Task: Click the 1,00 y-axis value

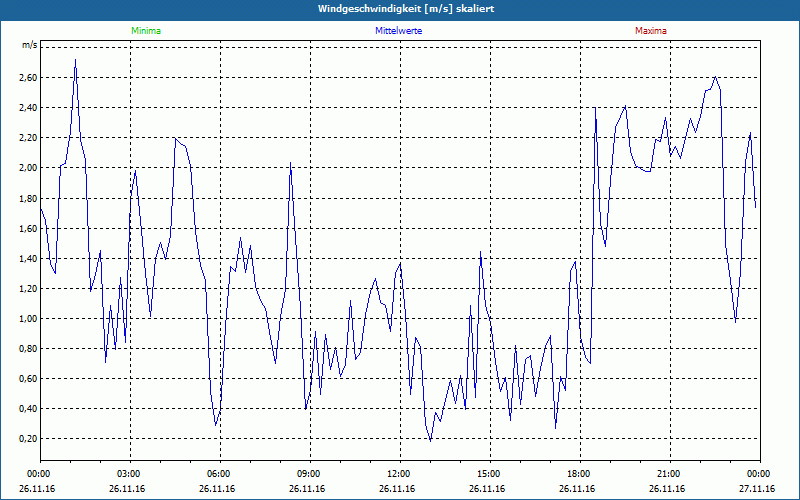Action: pos(29,319)
